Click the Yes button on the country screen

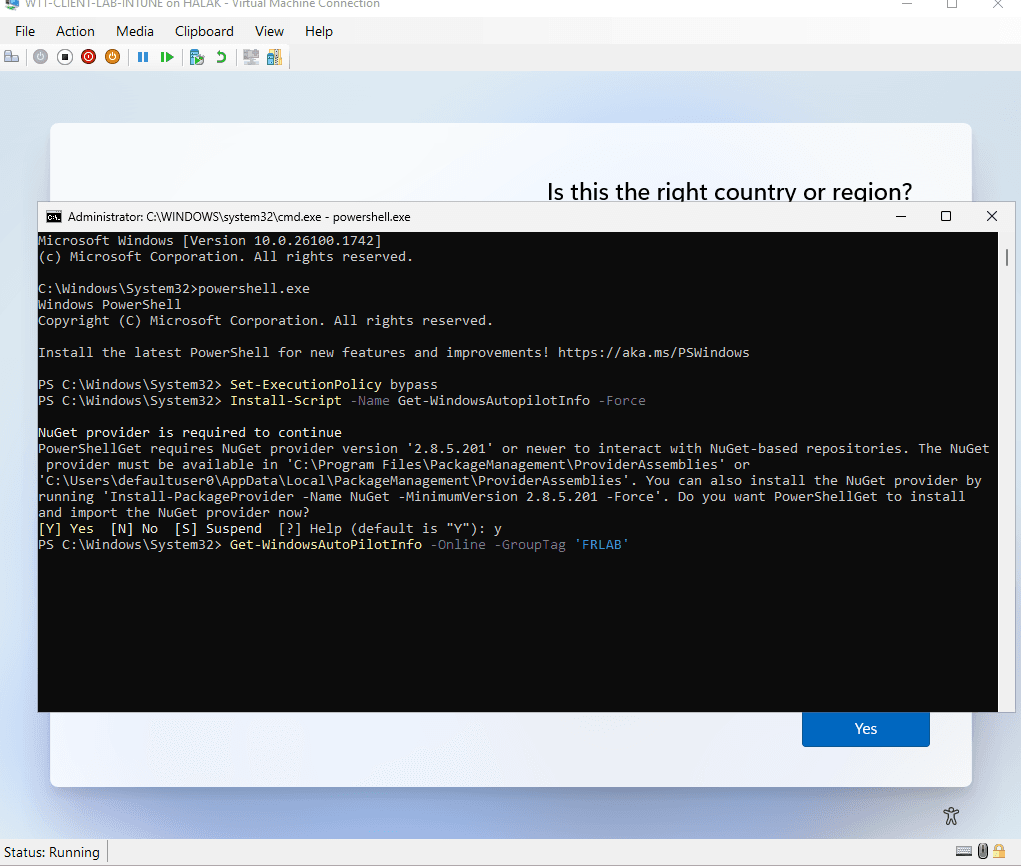pyautogui.click(x=865, y=729)
